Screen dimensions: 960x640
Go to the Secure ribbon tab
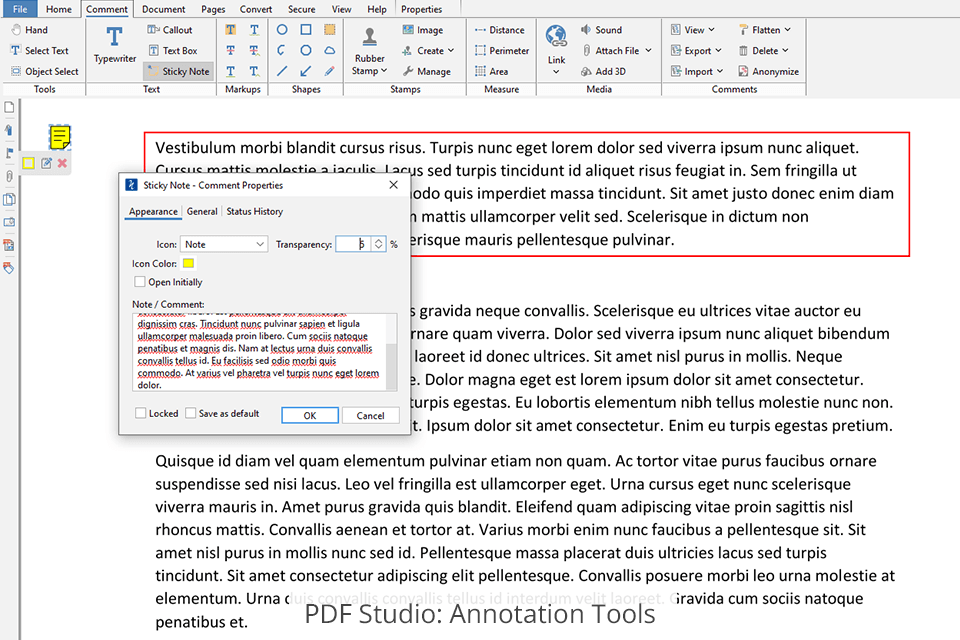pyautogui.click(x=302, y=9)
